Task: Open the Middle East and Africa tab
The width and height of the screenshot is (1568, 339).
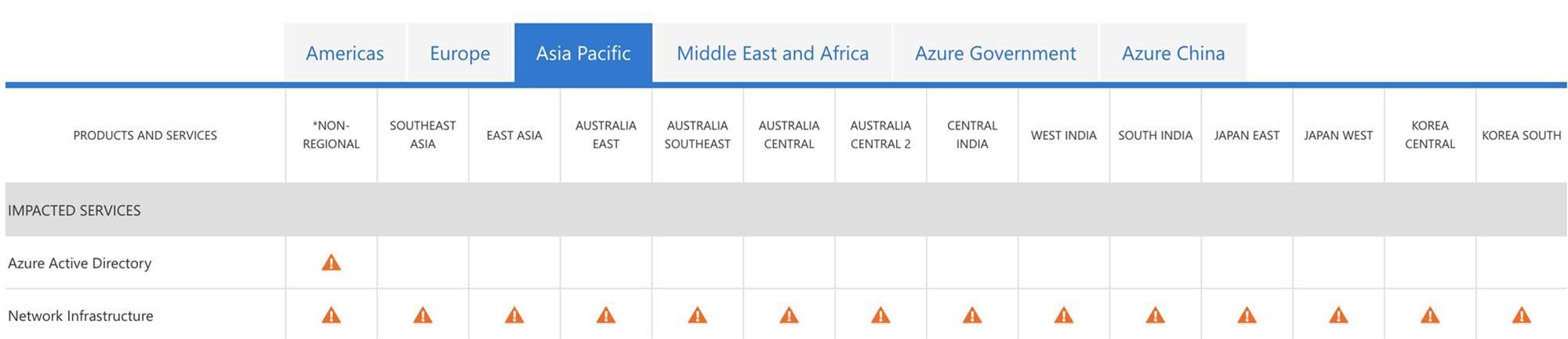Action: point(772,53)
